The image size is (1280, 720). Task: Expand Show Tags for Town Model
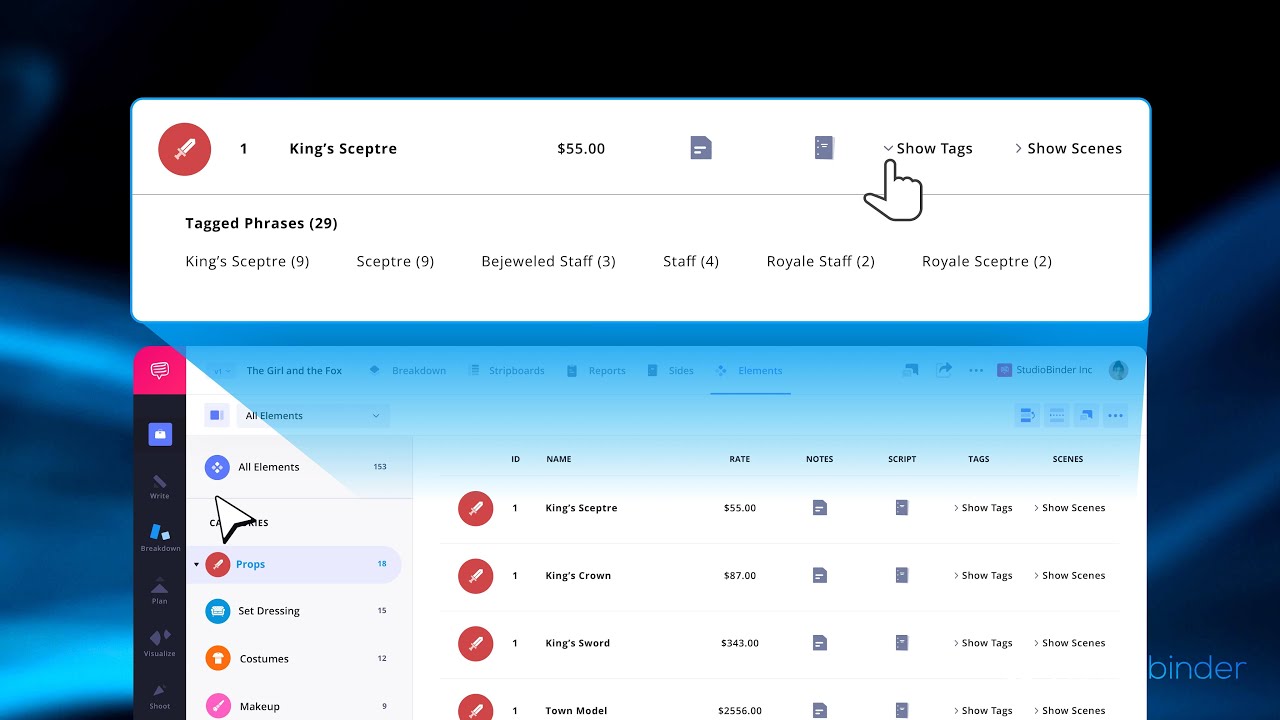pos(983,710)
